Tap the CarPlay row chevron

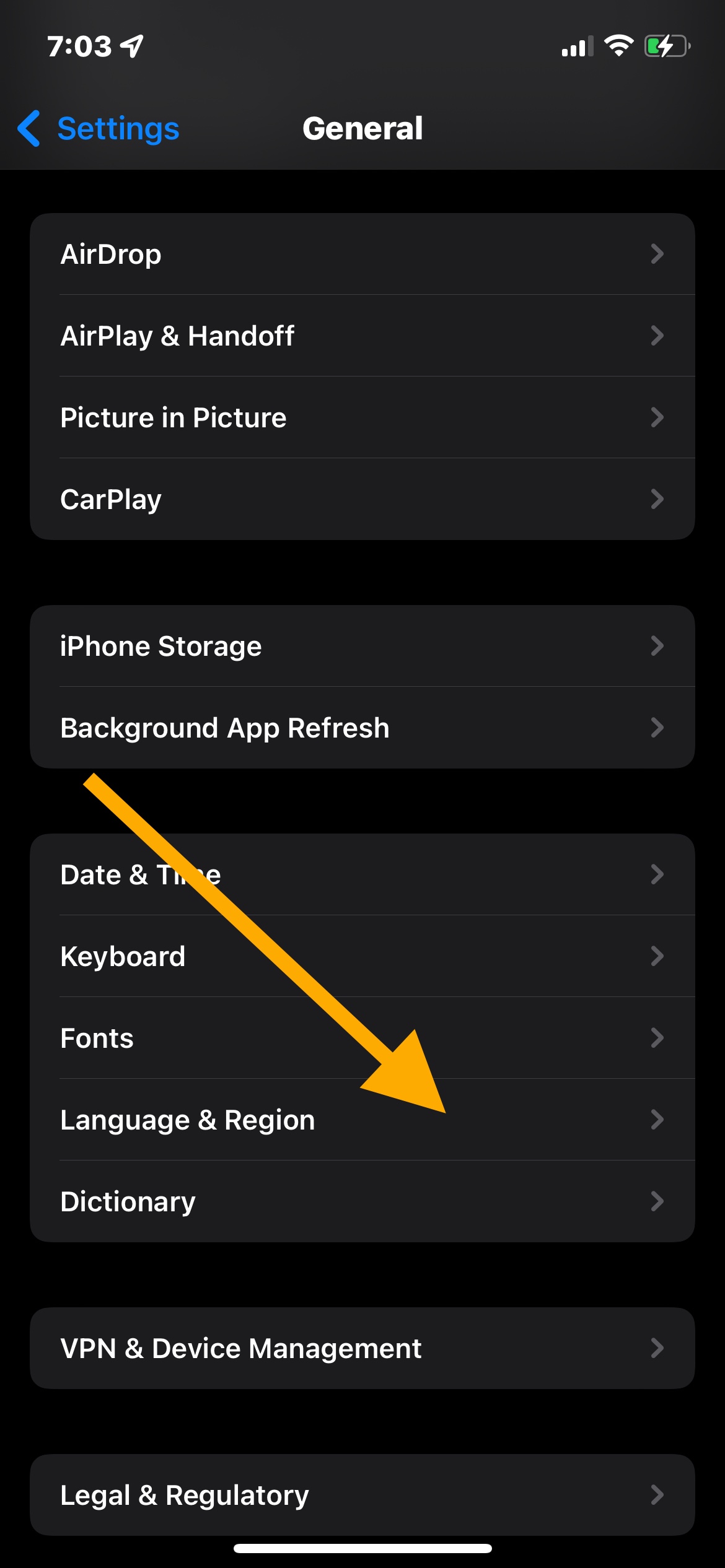coord(657,499)
